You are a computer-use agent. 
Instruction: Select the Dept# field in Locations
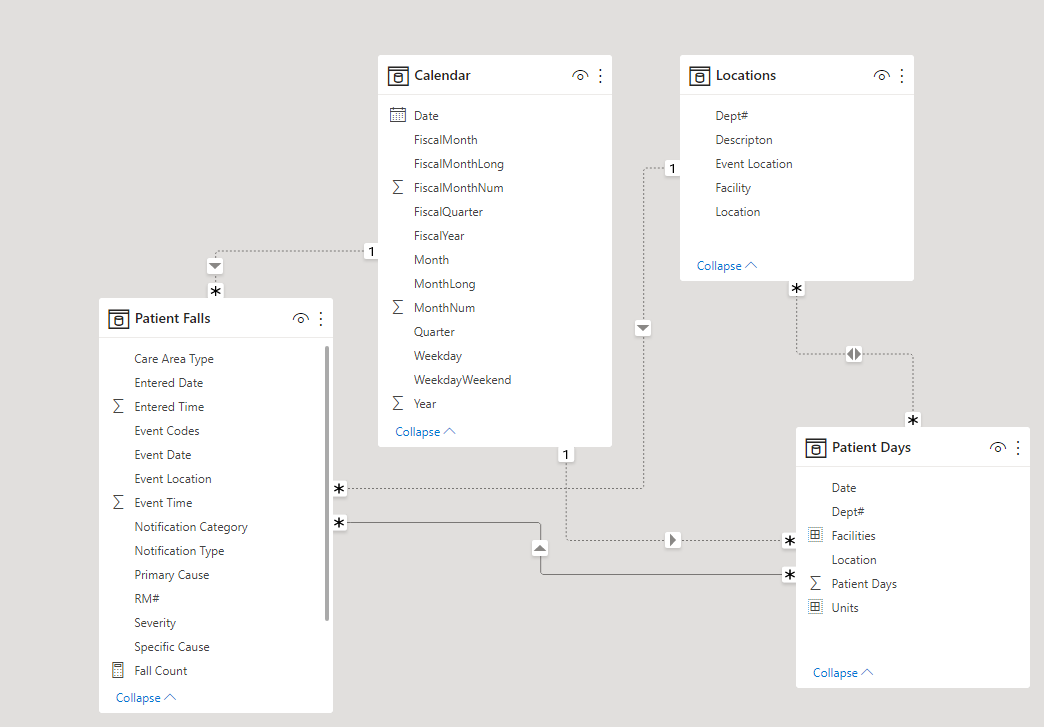pos(732,116)
